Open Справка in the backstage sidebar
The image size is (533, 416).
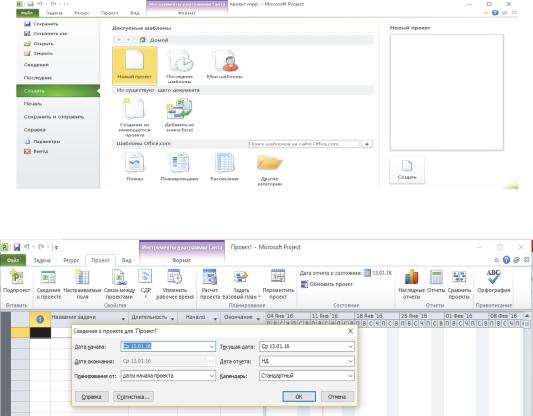click(35, 129)
